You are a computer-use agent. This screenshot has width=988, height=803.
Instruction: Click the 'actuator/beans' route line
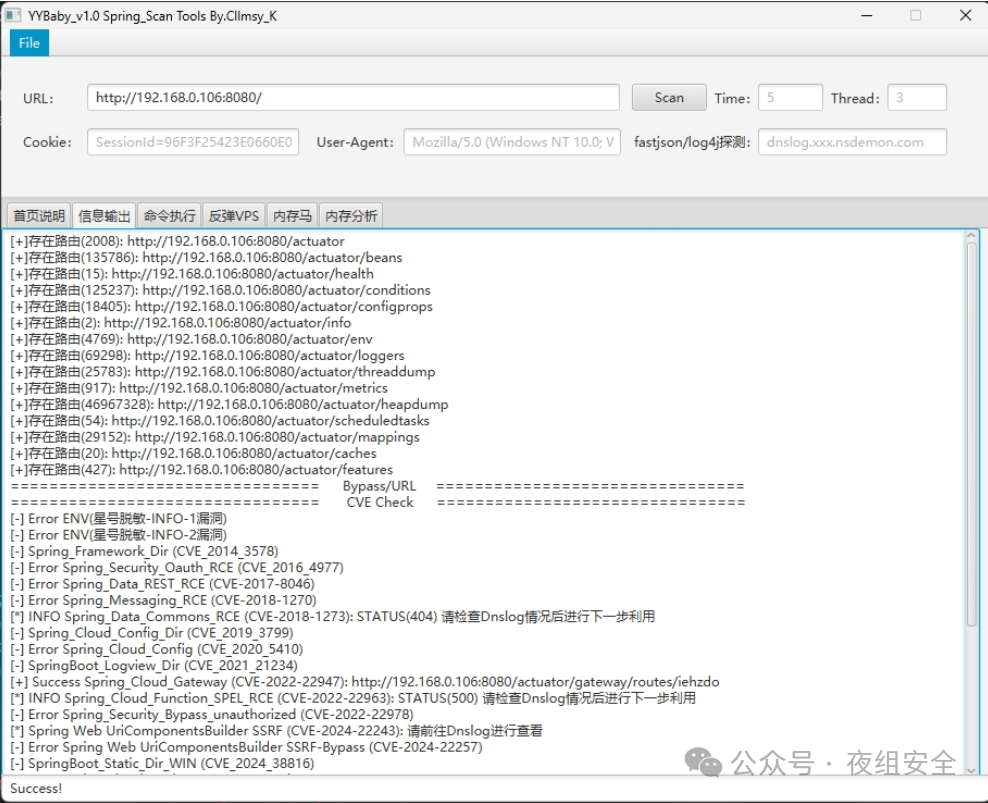click(206, 257)
